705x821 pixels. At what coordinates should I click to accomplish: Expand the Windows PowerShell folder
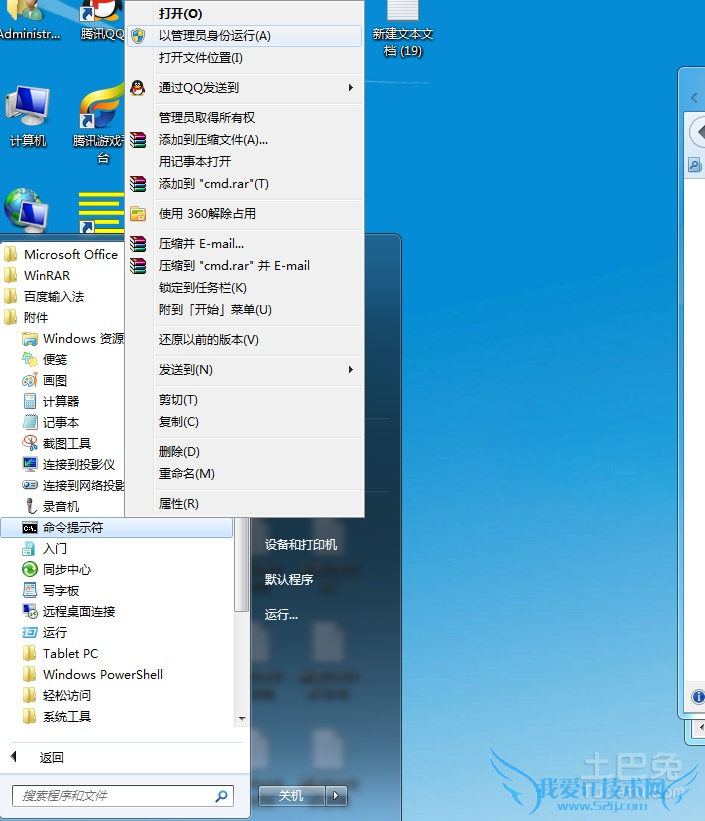[93, 674]
